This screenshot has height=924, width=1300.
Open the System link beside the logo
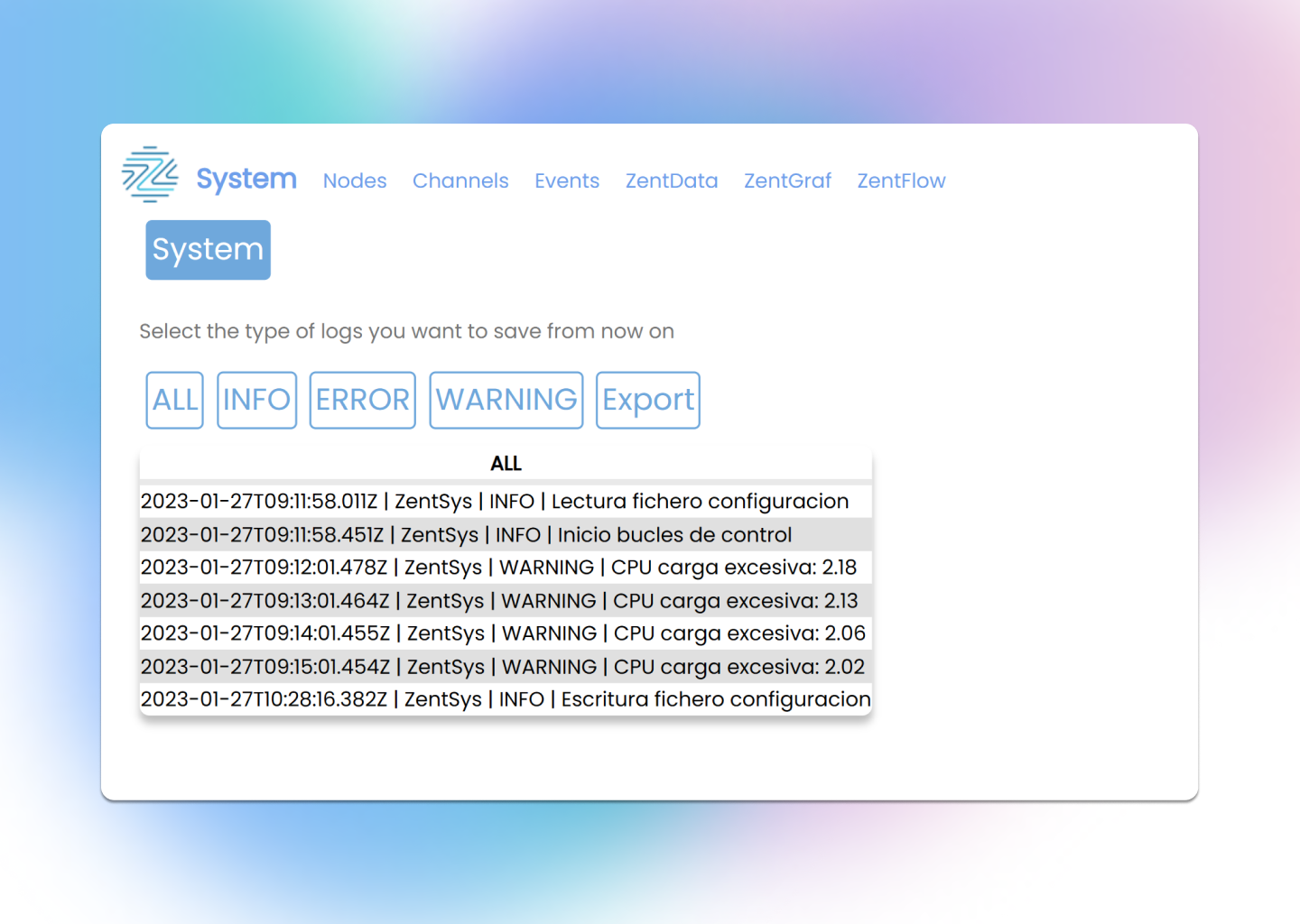click(246, 180)
